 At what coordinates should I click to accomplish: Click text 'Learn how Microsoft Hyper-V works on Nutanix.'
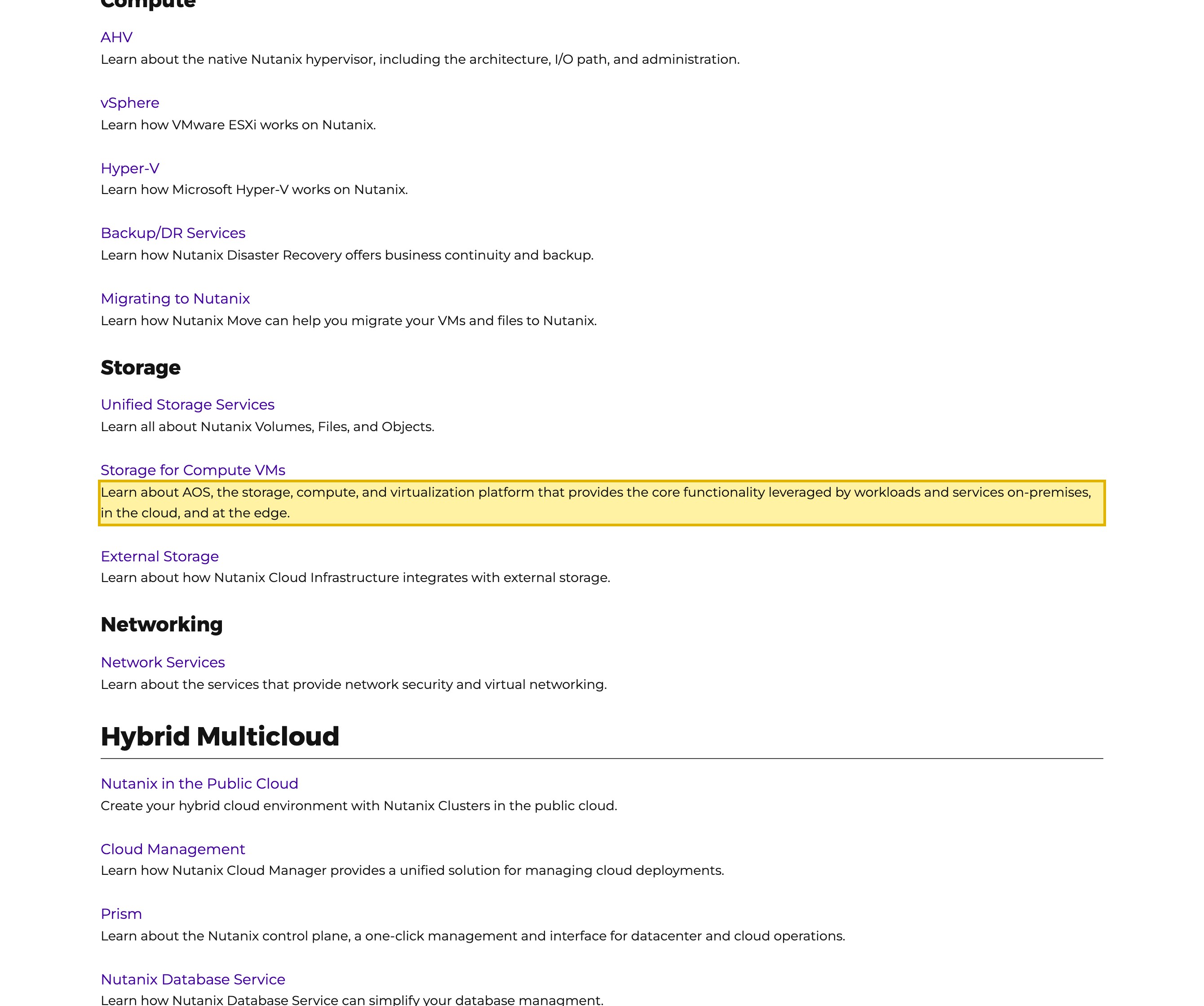pos(254,190)
